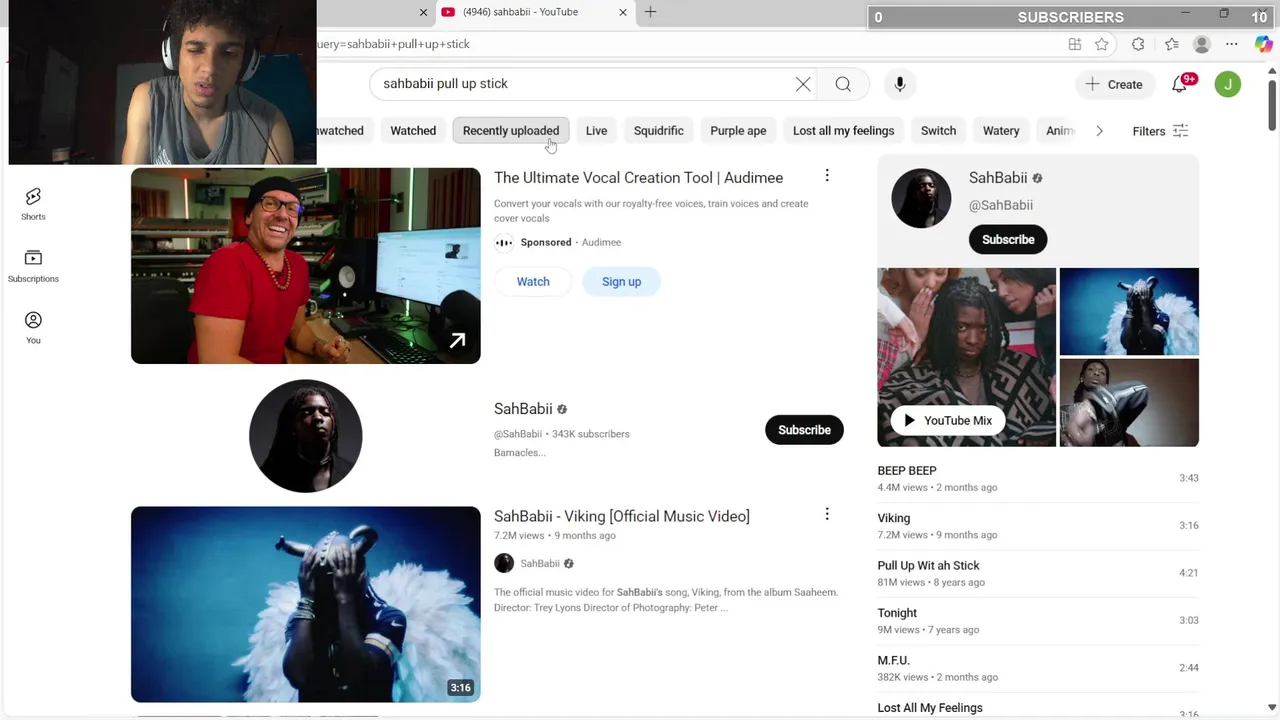Screen dimensions: 1280x720
Task: Open a new browser tab
Action: [x=651, y=12]
